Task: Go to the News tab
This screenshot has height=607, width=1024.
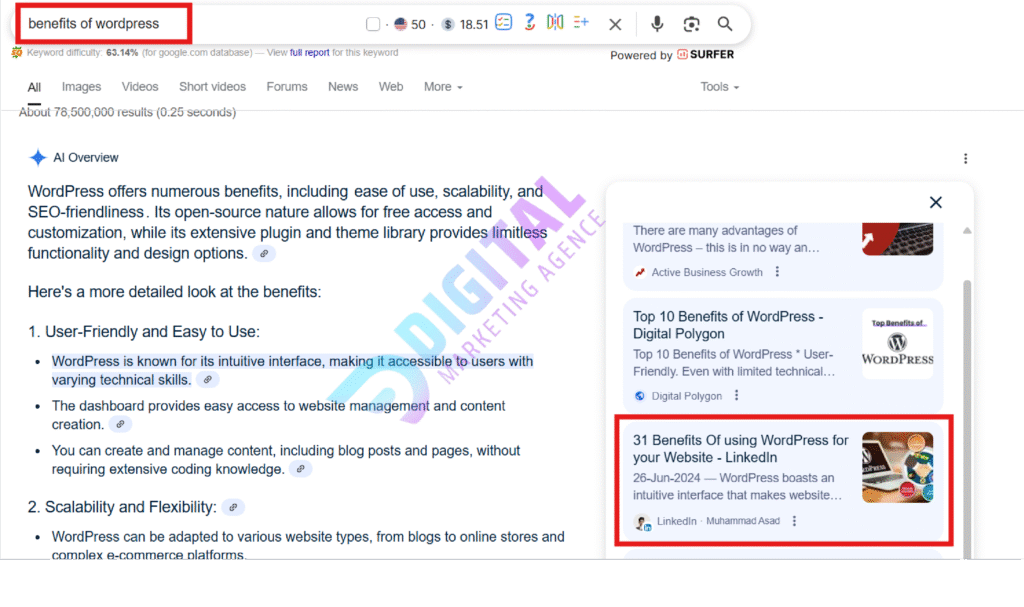Action: pyautogui.click(x=343, y=87)
